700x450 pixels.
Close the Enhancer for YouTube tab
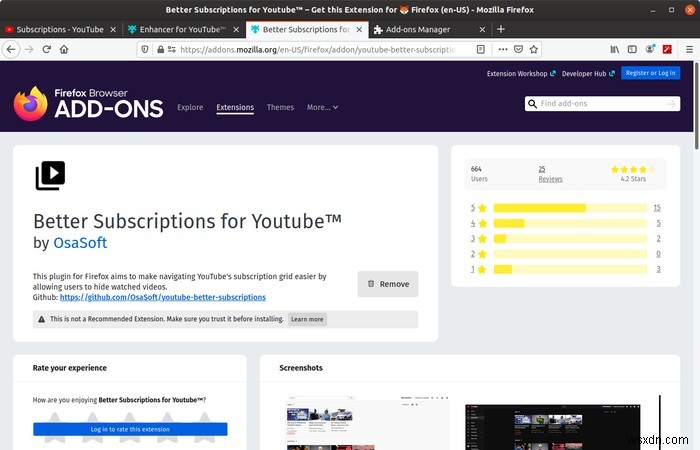(x=236, y=29)
